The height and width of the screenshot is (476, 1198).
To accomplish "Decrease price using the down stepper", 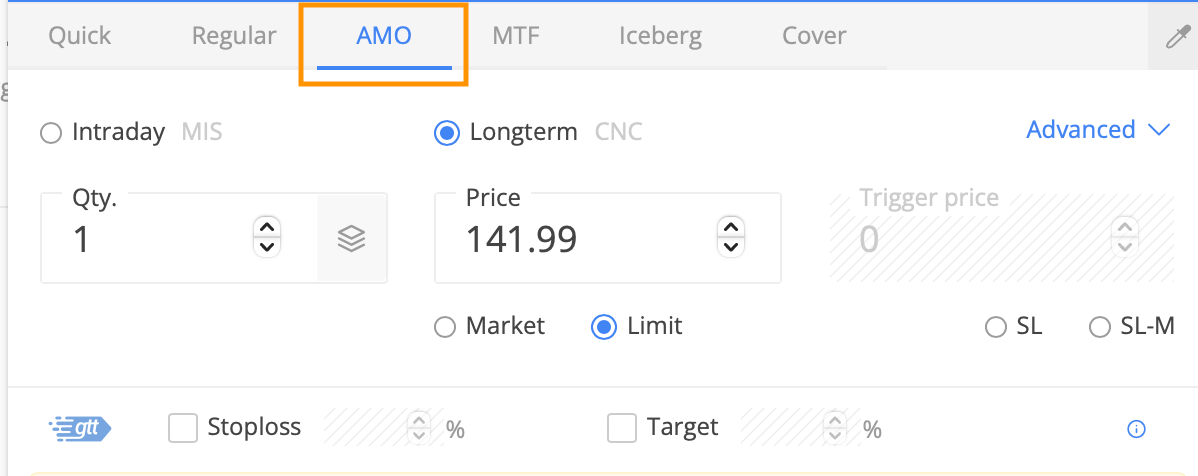I will (730, 246).
